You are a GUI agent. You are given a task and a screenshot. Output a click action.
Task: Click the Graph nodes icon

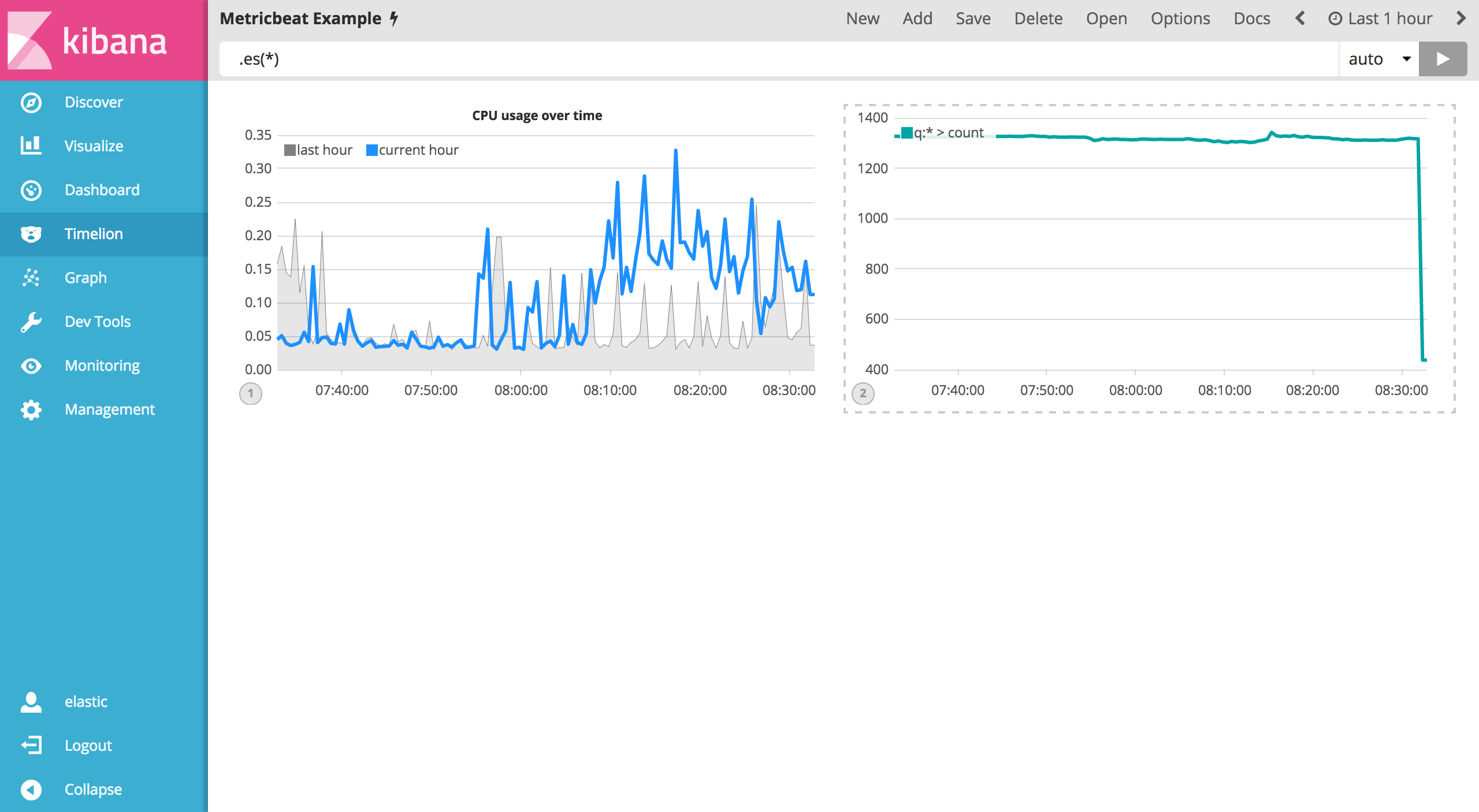[x=31, y=278]
